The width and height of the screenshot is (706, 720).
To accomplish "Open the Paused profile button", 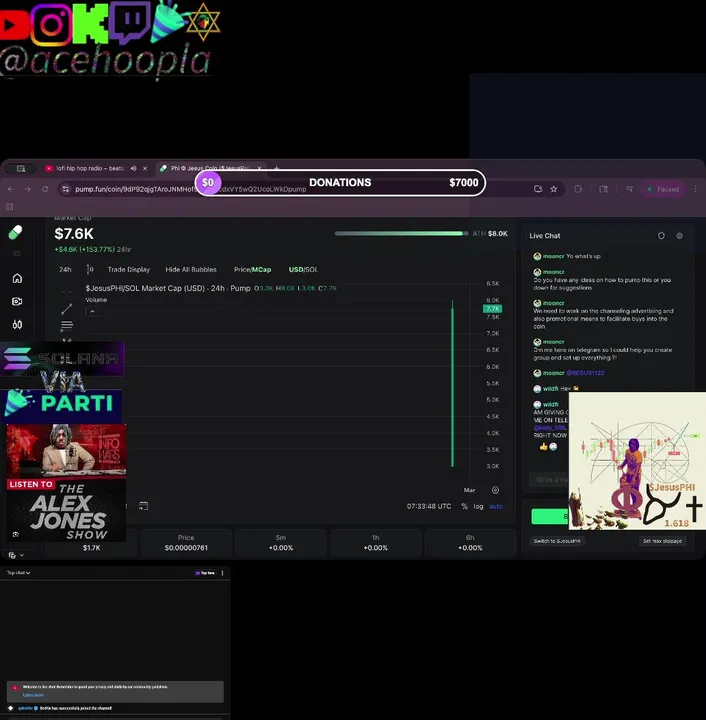I will [x=663, y=189].
